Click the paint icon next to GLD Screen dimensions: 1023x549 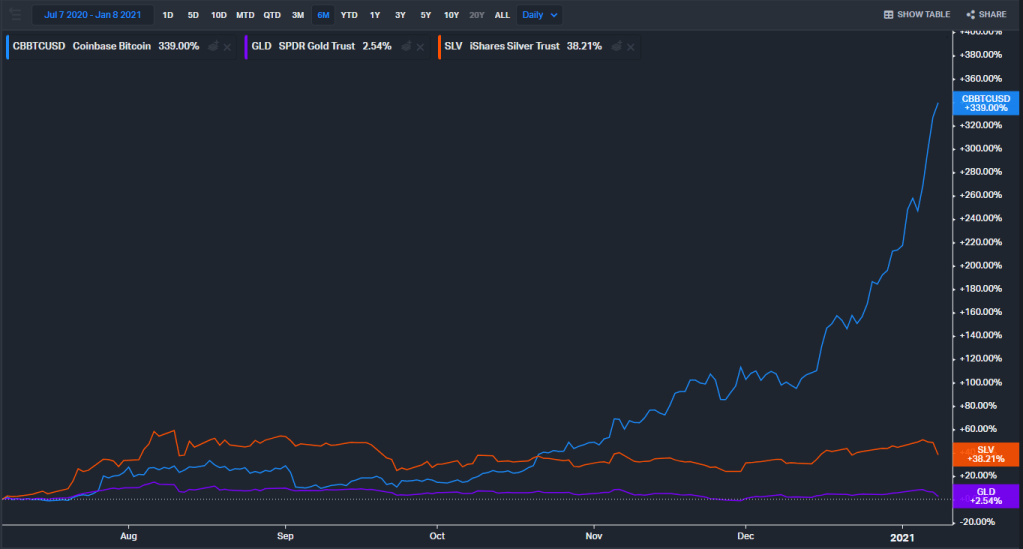(406, 47)
